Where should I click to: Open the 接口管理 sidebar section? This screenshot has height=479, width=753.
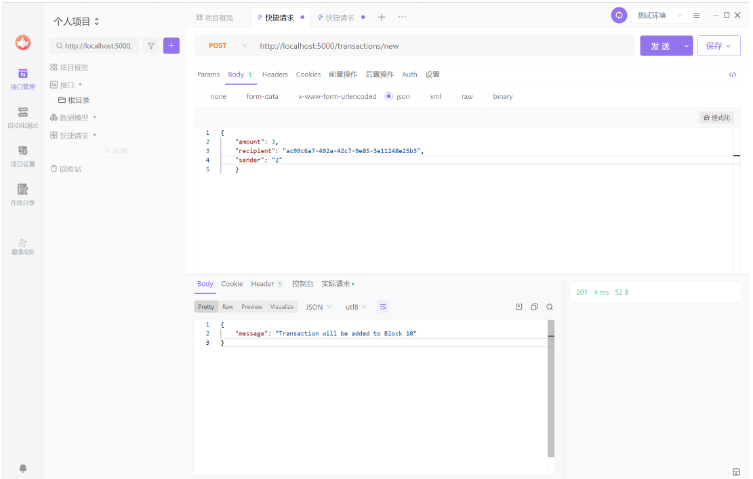[23, 79]
